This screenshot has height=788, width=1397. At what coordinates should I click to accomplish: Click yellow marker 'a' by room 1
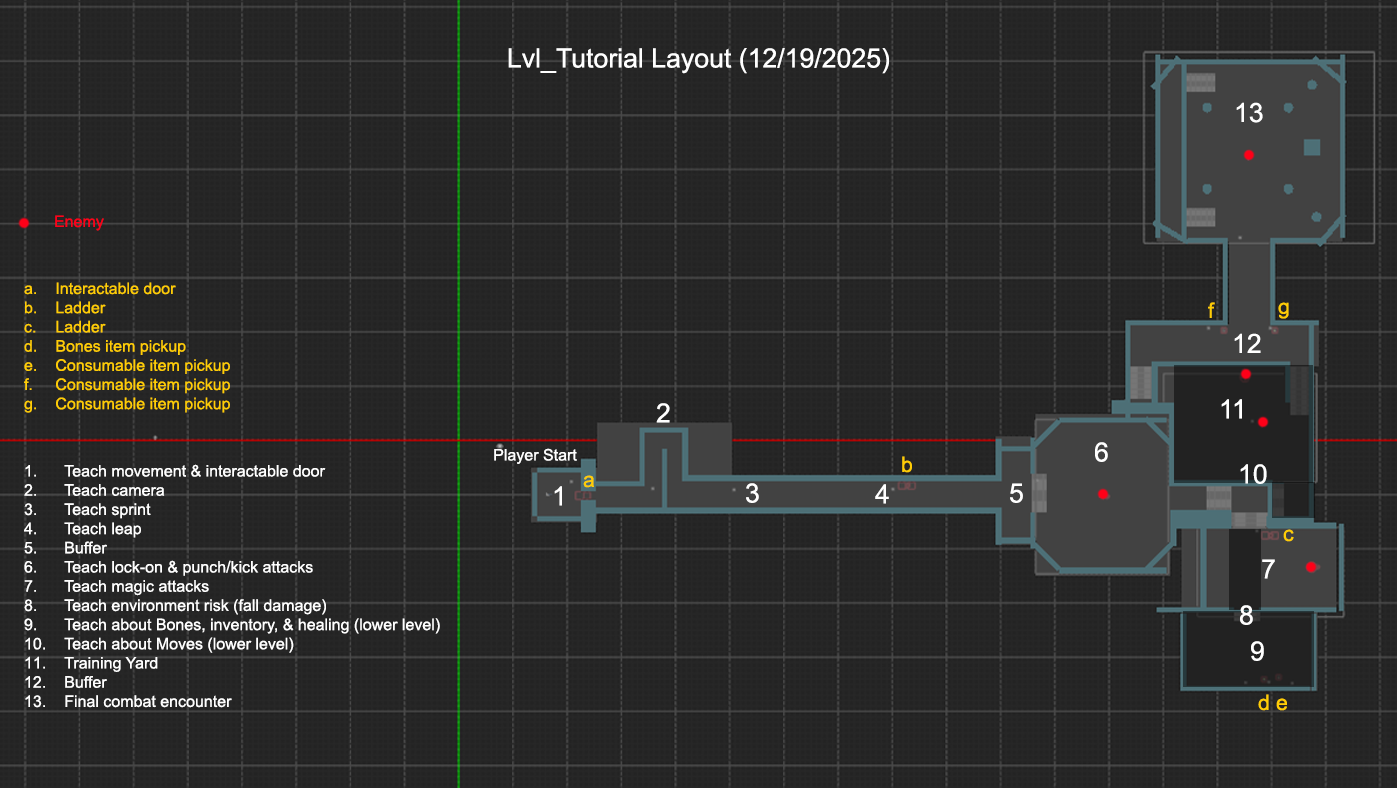pyautogui.click(x=588, y=481)
